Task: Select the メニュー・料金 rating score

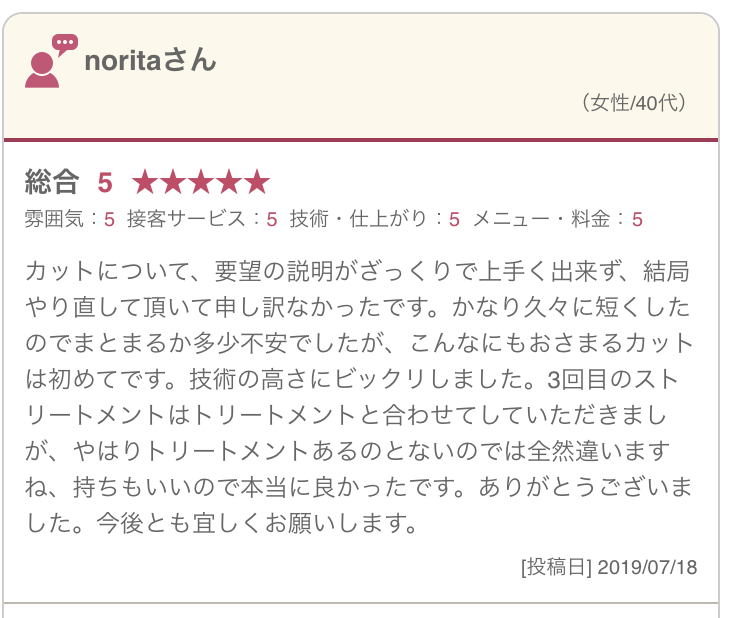Action: click(x=637, y=219)
